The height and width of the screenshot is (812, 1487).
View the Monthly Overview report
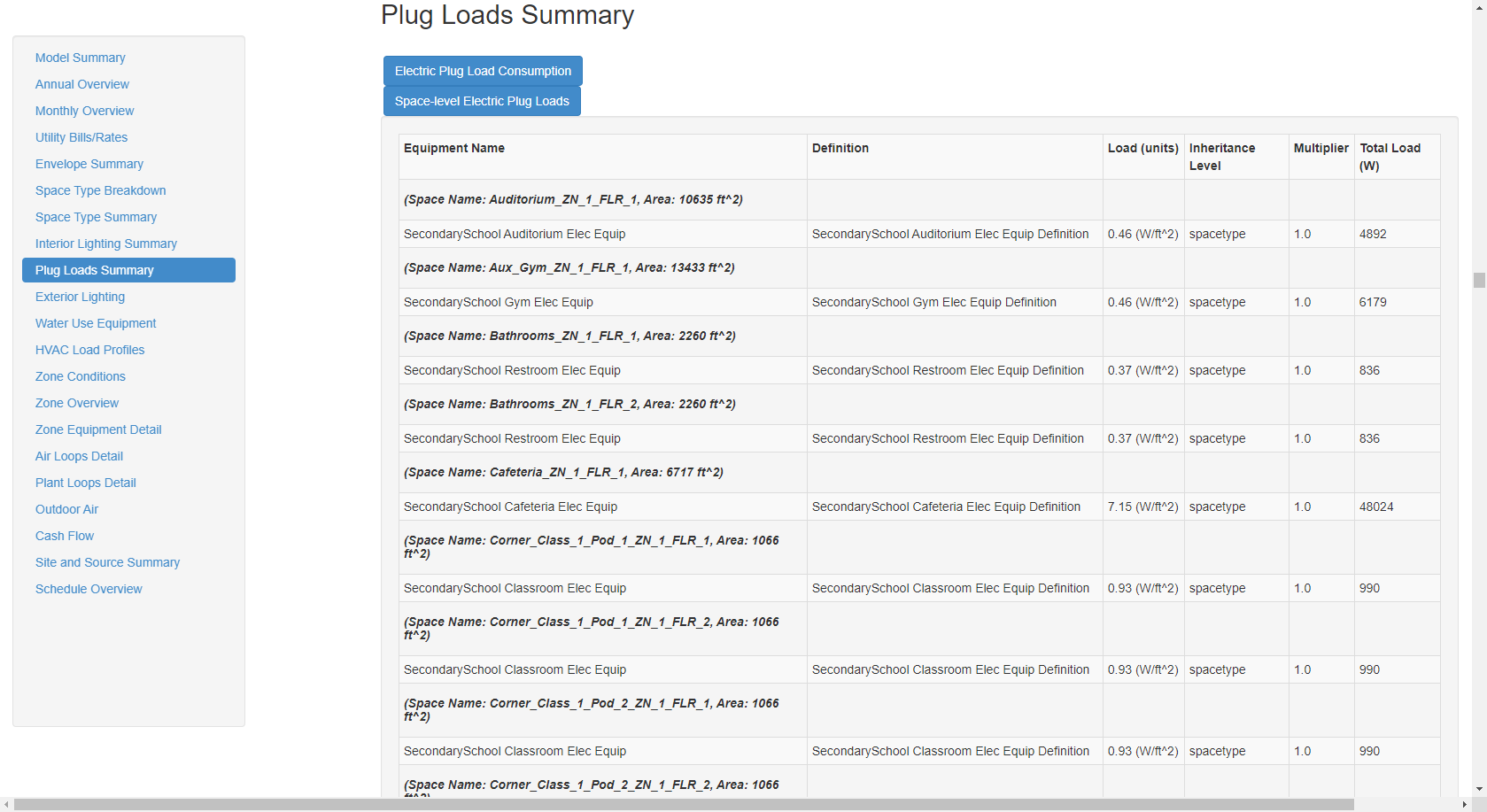(84, 111)
